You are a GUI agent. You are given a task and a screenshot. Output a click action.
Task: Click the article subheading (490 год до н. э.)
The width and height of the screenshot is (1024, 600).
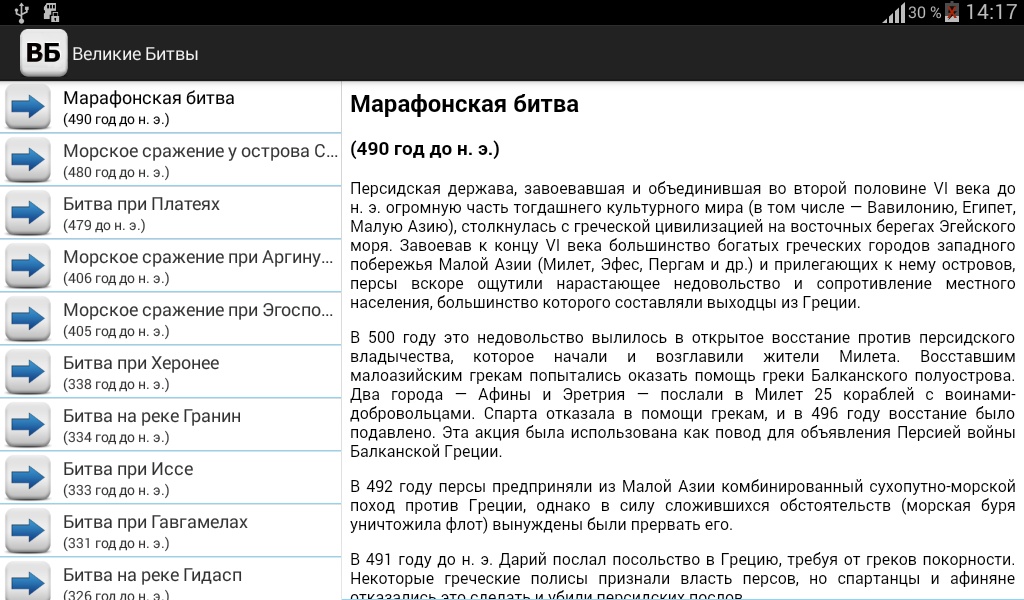click(424, 150)
